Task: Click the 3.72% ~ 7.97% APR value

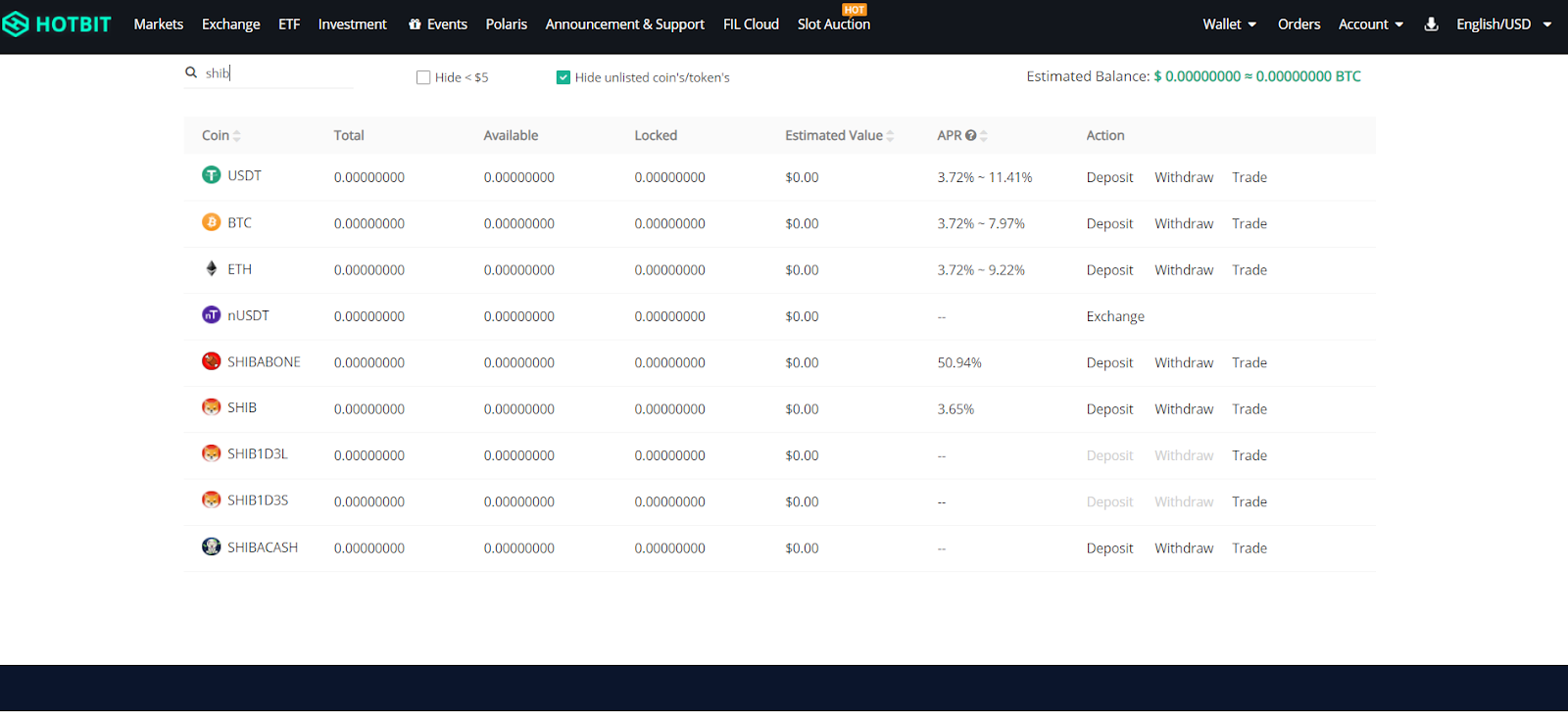Action: (981, 223)
